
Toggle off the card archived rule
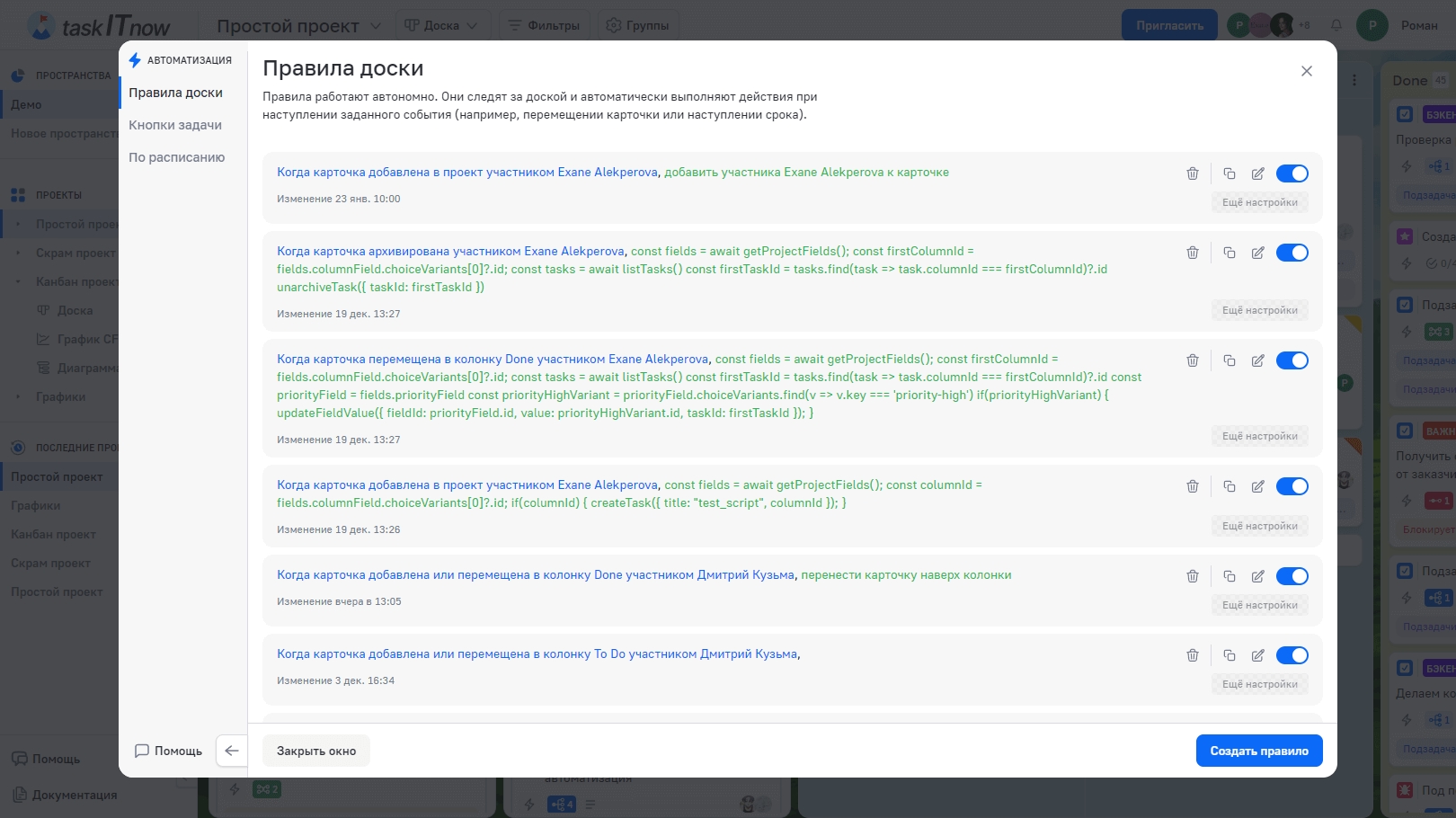point(1292,253)
